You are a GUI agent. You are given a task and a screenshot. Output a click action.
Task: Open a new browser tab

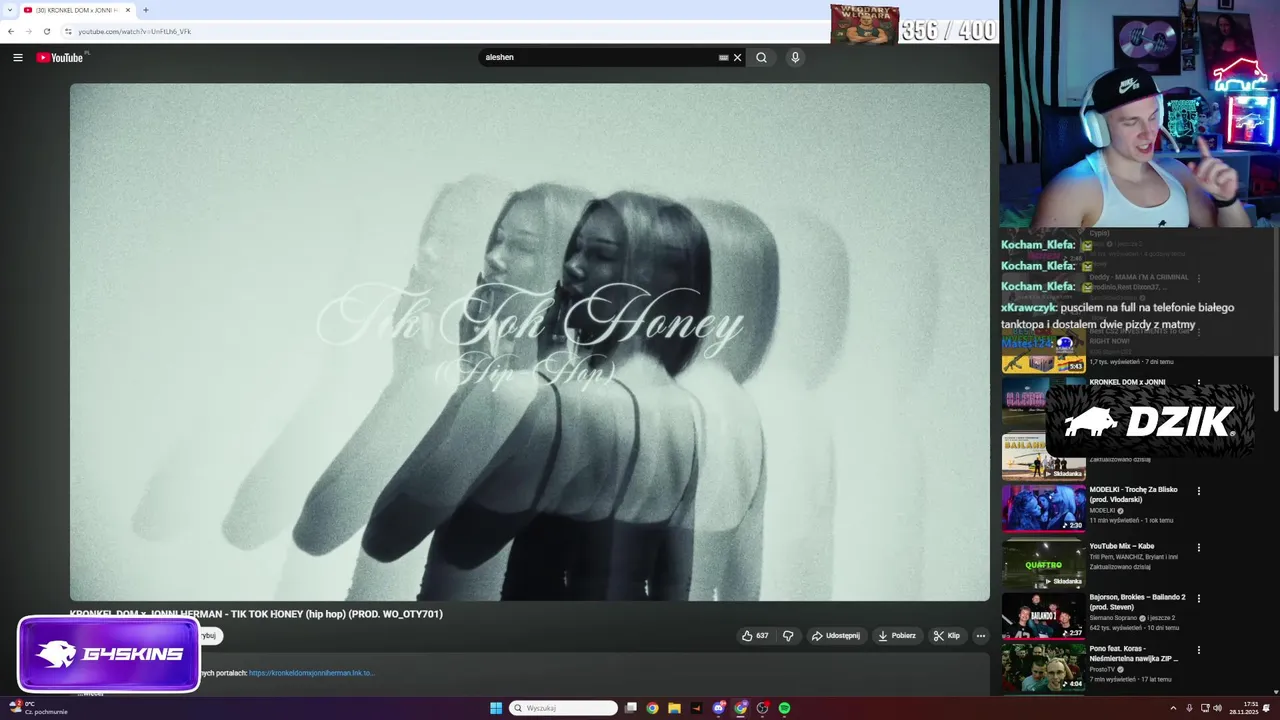(146, 10)
